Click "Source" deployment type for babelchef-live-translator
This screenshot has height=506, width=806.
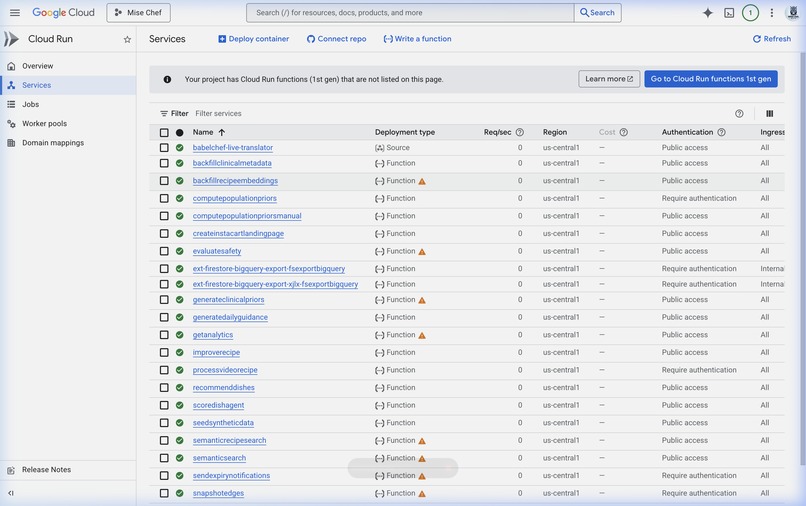398,148
